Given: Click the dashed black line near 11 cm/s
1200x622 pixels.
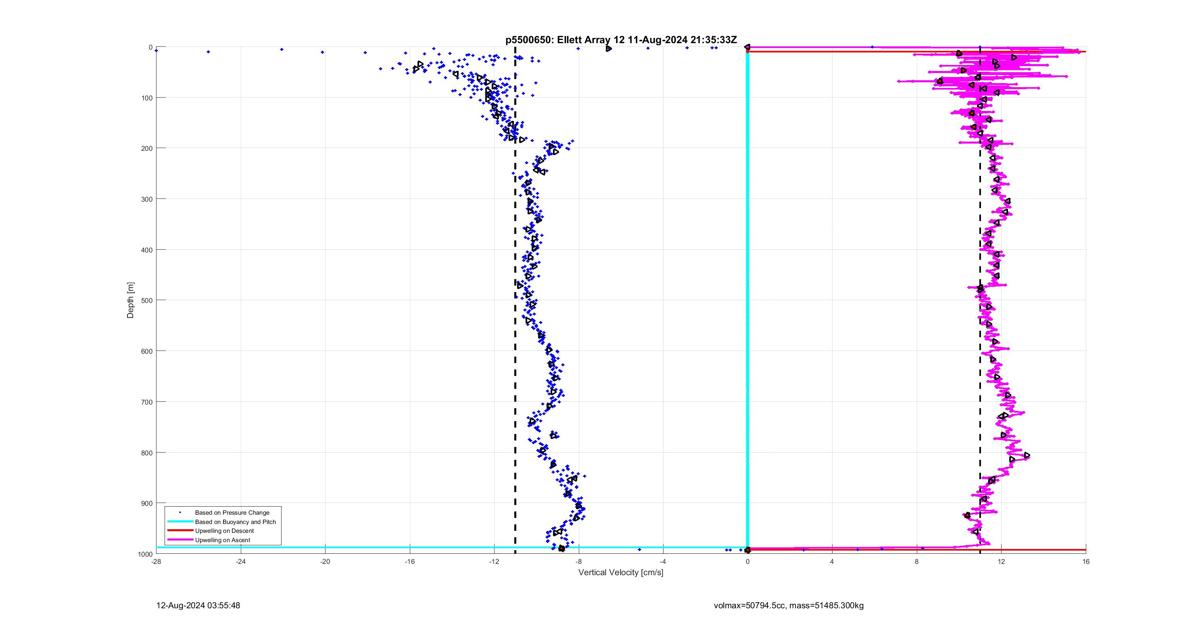Looking at the screenshot, I should [x=980, y=300].
